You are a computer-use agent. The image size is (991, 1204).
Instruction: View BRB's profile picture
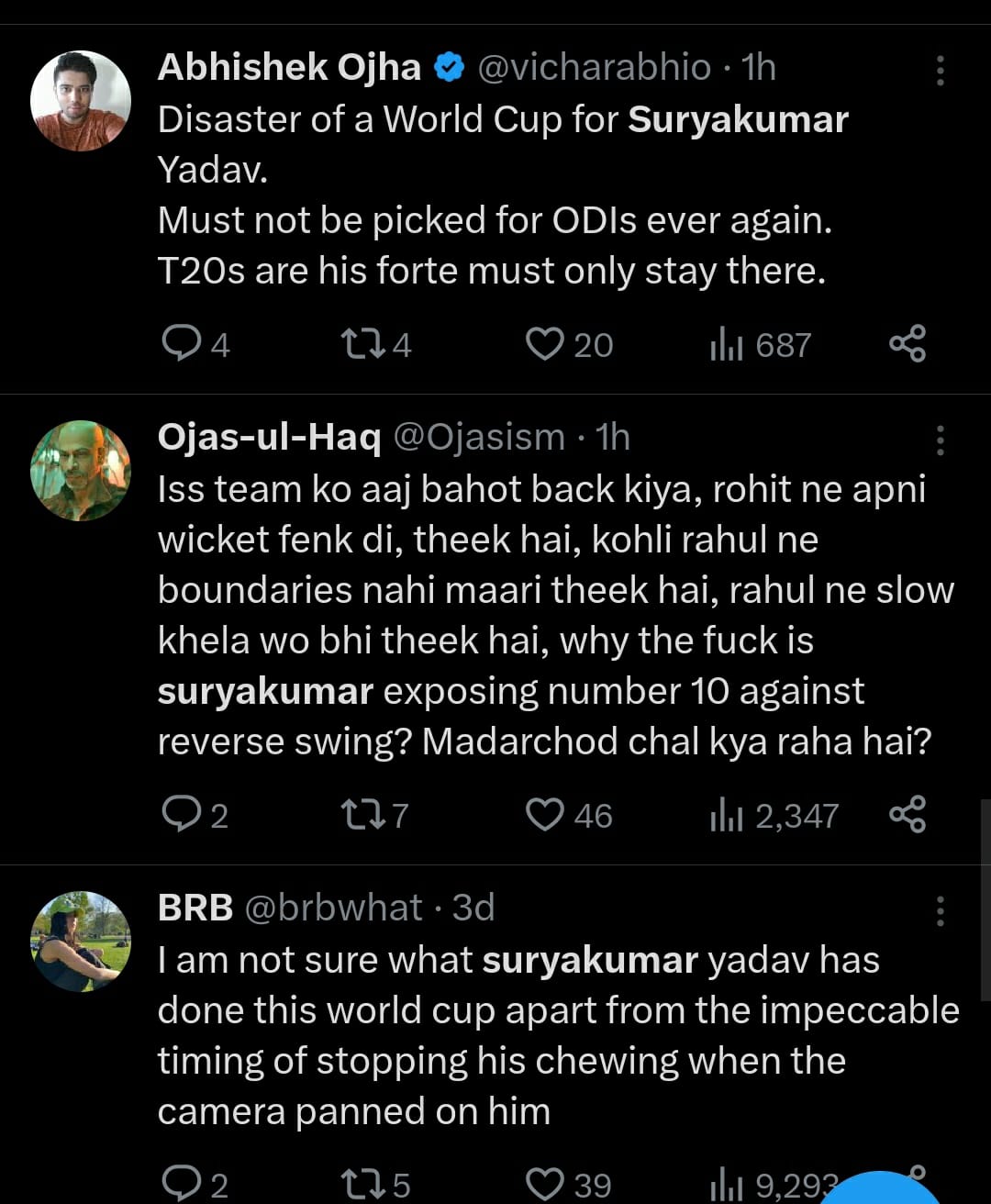point(81,941)
